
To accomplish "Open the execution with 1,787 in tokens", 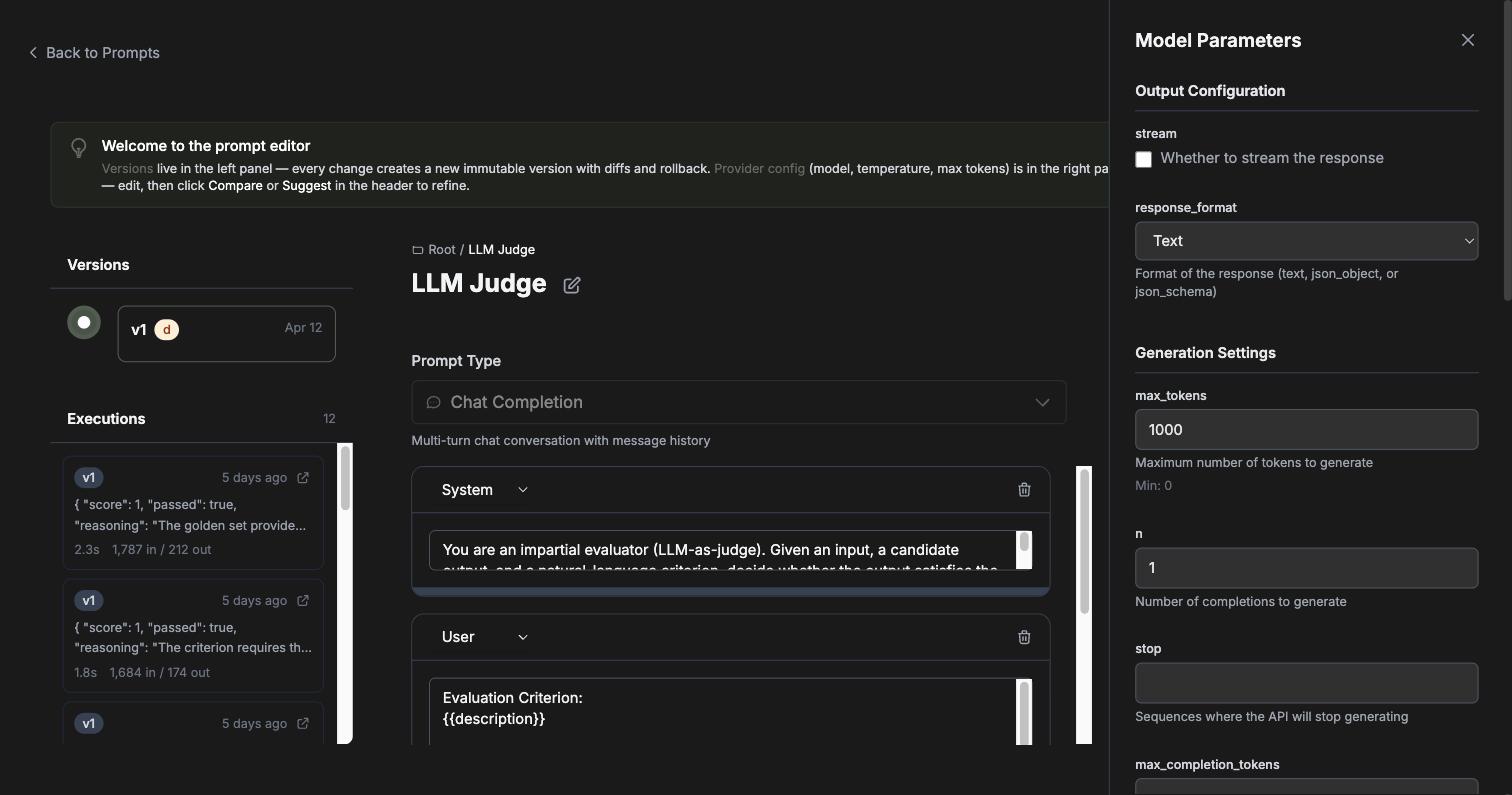I will pos(193,513).
